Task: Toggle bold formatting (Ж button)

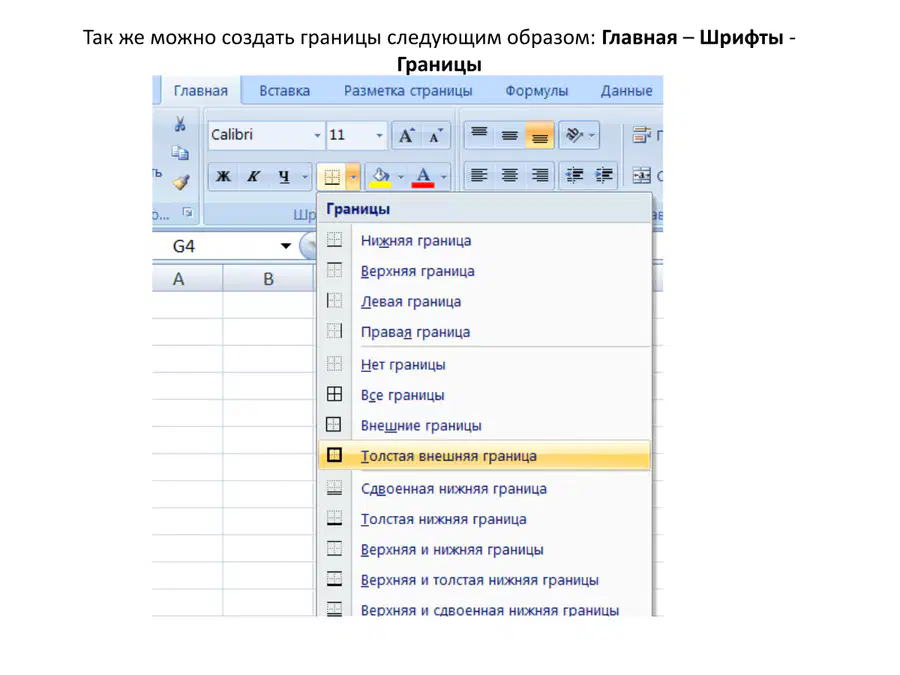Action: pos(223,176)
